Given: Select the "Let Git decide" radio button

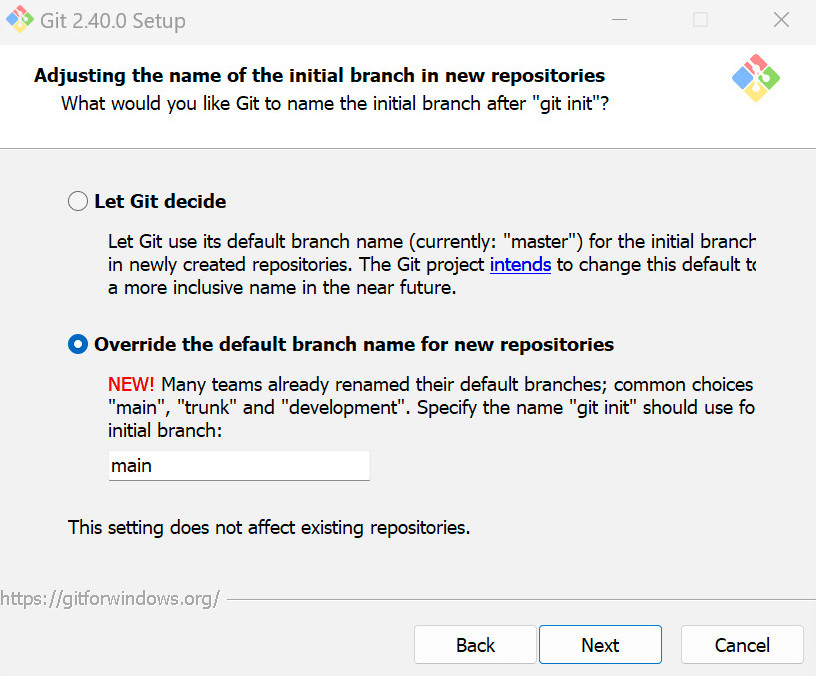Looking at the screenshot, I should tap(77, 200).
